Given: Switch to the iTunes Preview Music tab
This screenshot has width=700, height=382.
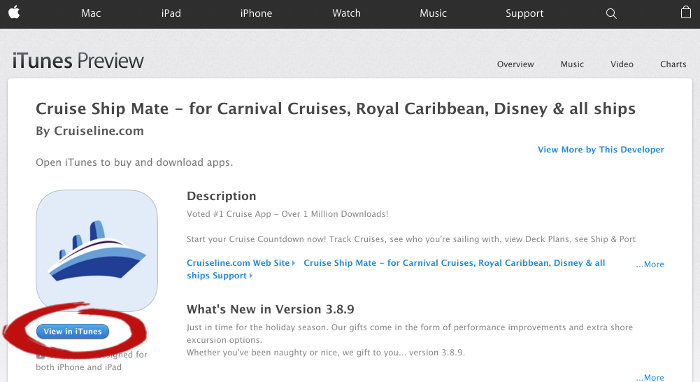Looking at the screenshot, I should click(x=572, y=64).
